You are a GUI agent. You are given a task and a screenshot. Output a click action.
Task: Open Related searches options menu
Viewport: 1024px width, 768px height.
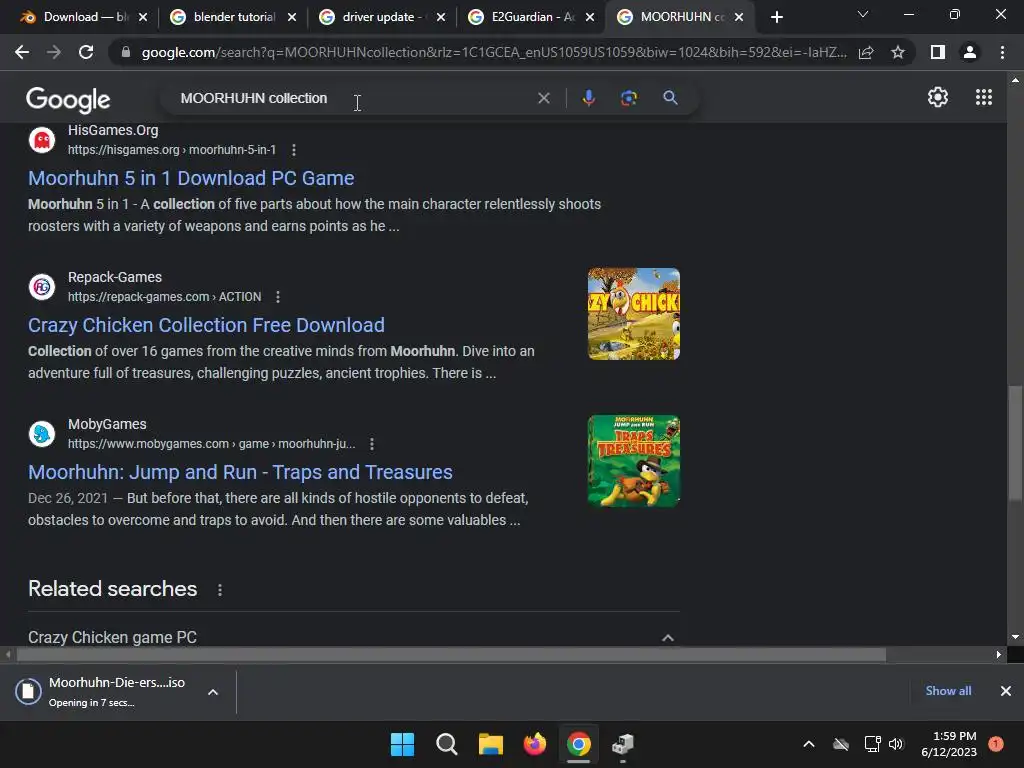(220, 590)
